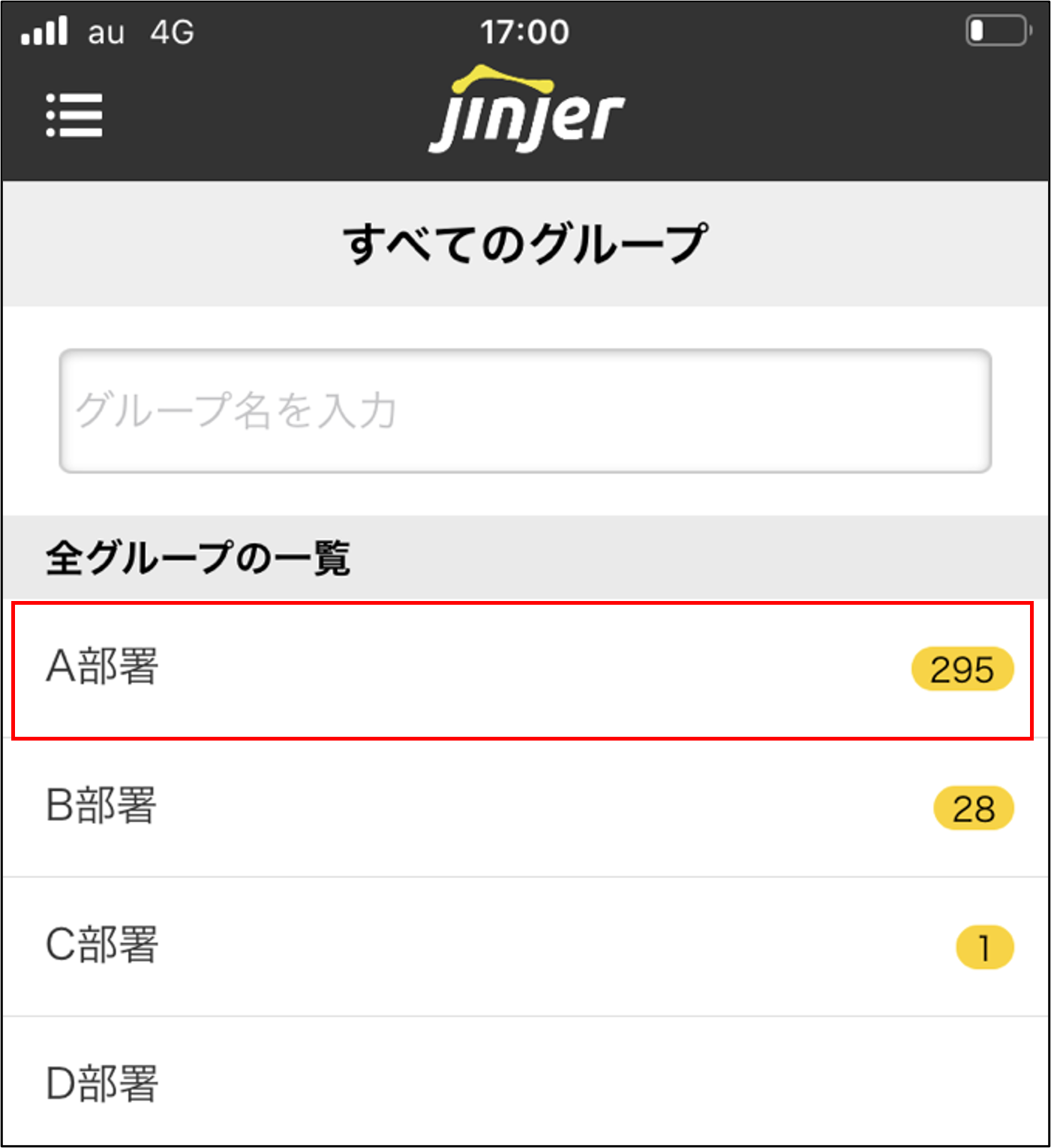Tap blank space between B部署 and 28 badge
1051x1148 pixels.
click(x=540, y=807)
